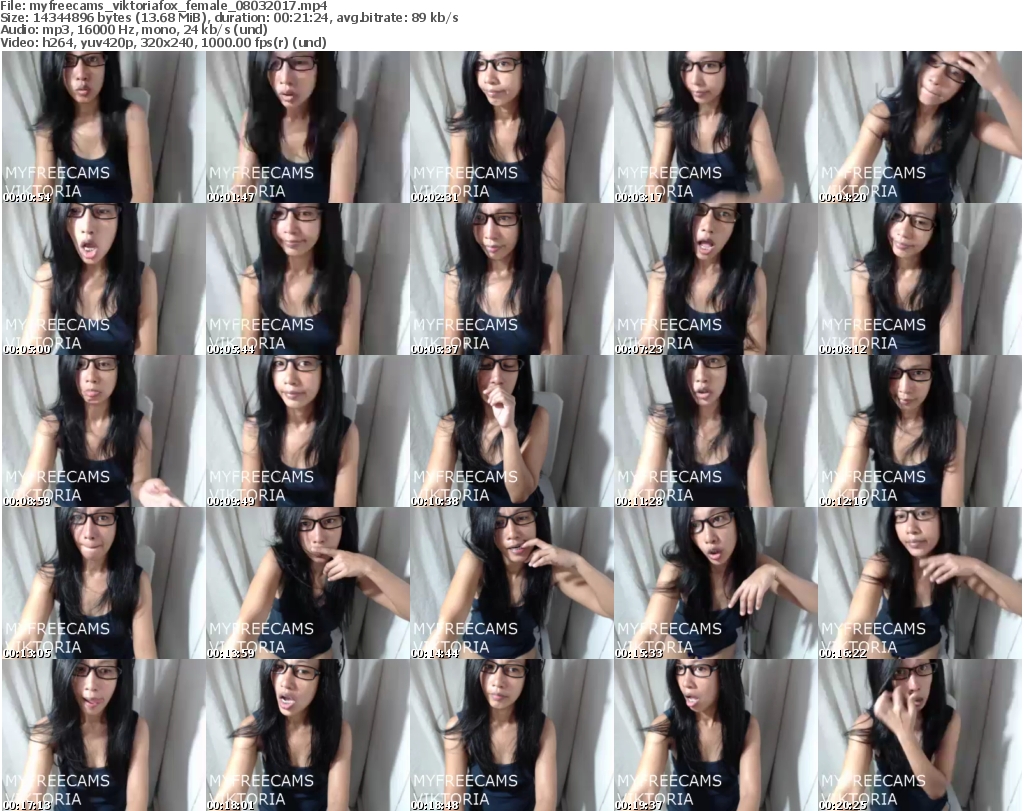Click the thumbnail marked 00:18:48
The height and width of the screenshot is (811, 1024).
tap(511, 735)
